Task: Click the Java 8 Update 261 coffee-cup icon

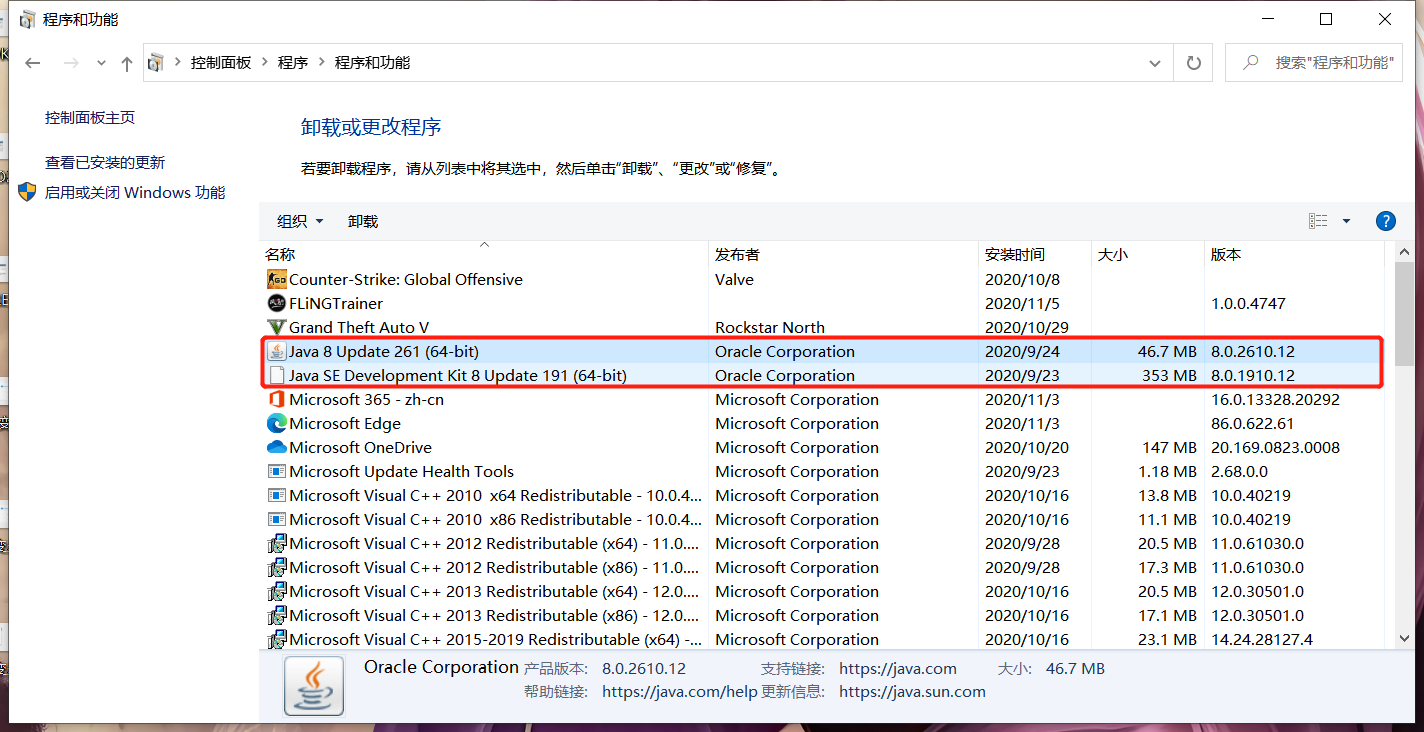Action: (277, 352)
